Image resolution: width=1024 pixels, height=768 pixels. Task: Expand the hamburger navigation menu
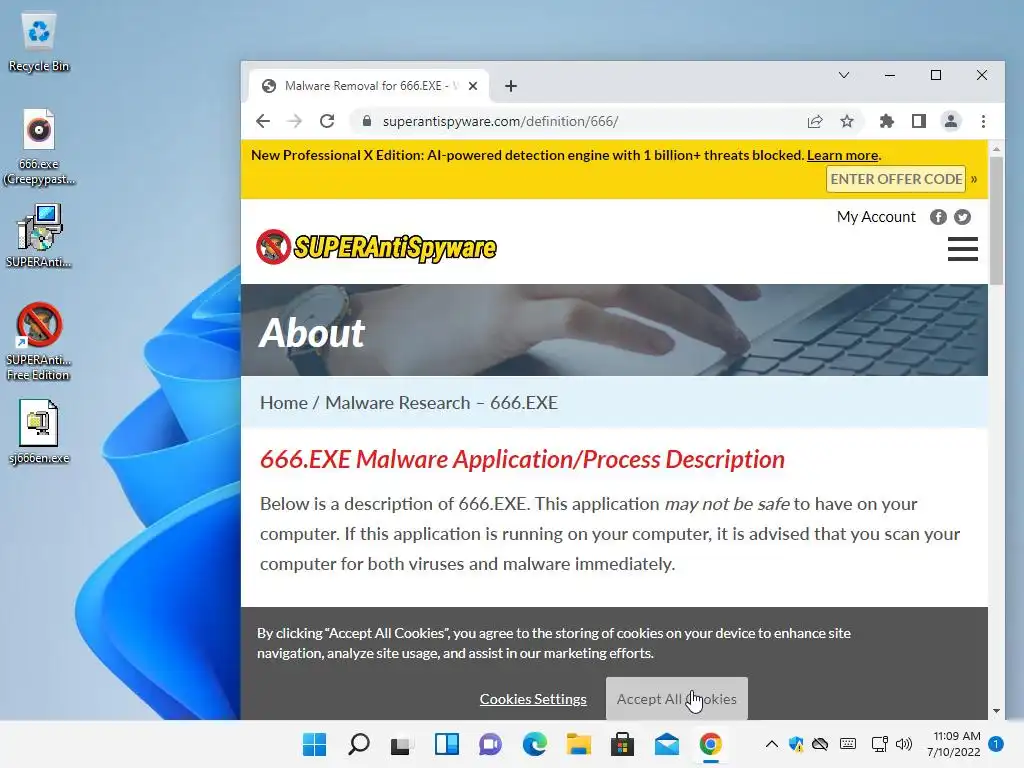pyautogui.click(x=963, y=249)
